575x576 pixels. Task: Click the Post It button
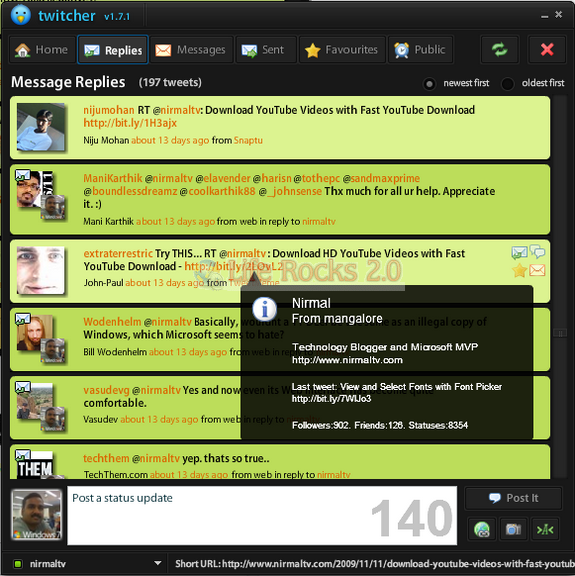513,498
